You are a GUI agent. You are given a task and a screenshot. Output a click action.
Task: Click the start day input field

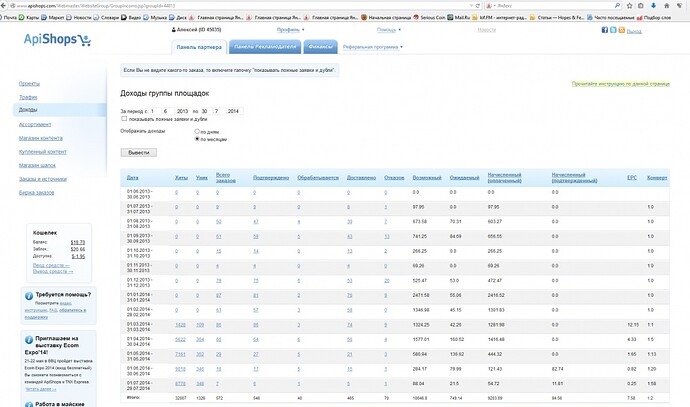(x=154, y=111)
